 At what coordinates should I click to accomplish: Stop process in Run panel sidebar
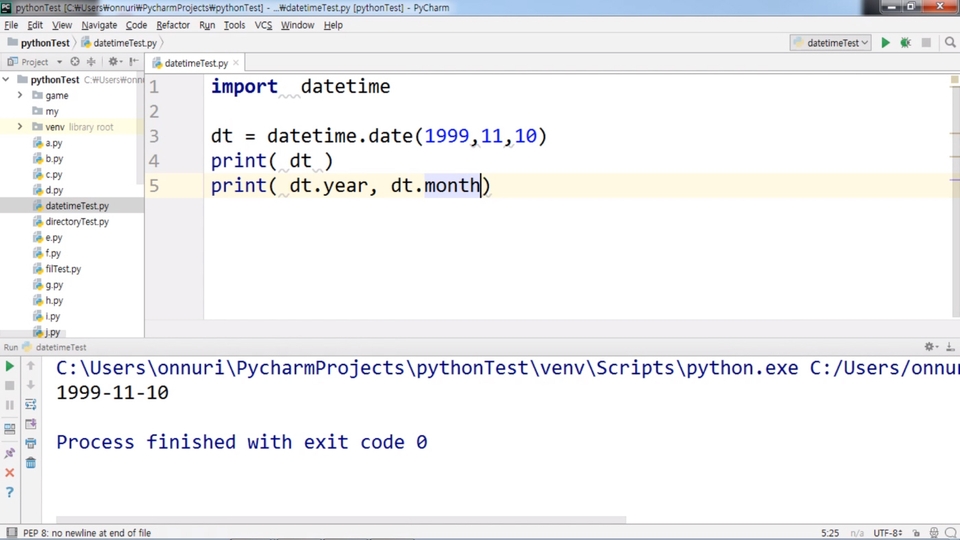pos(10,386)
